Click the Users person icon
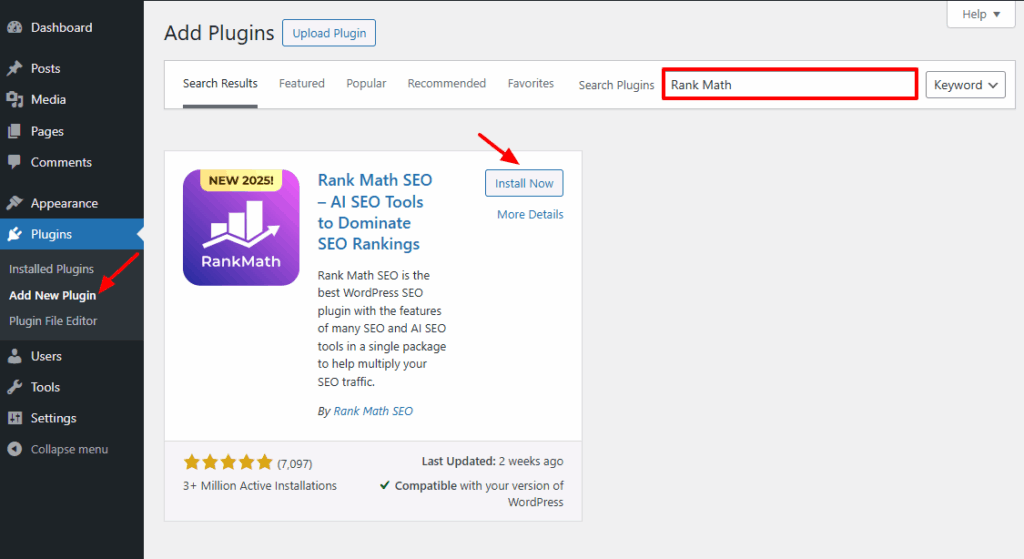This screenshot has width=1024, height=559. tap(14, 356)
